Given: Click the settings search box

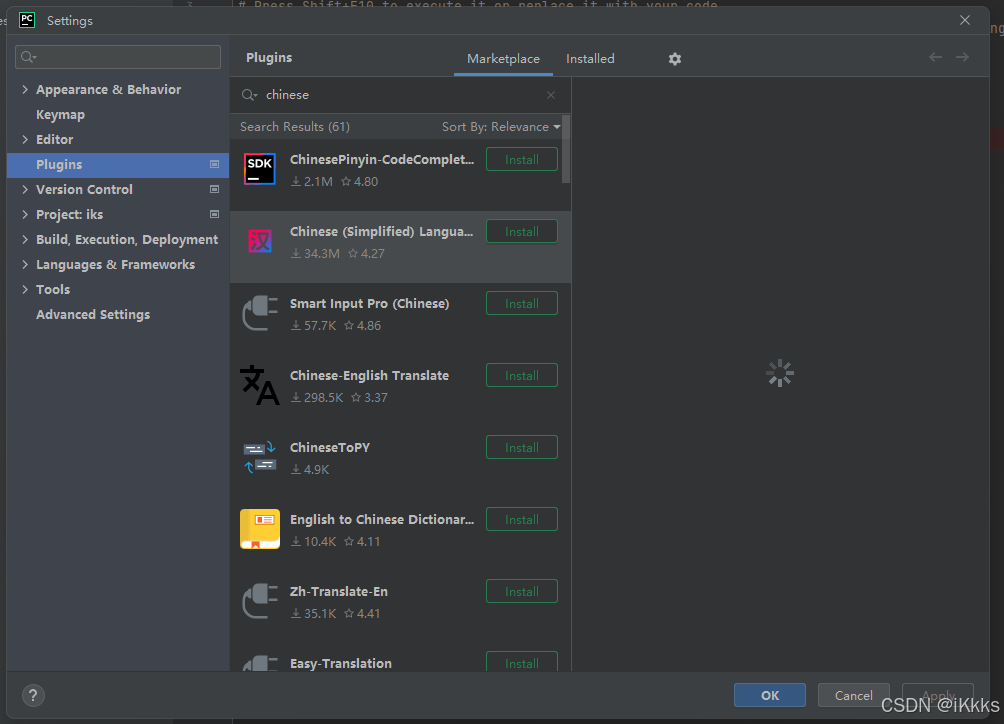Looking at the screenshot, I should point(118,57).
